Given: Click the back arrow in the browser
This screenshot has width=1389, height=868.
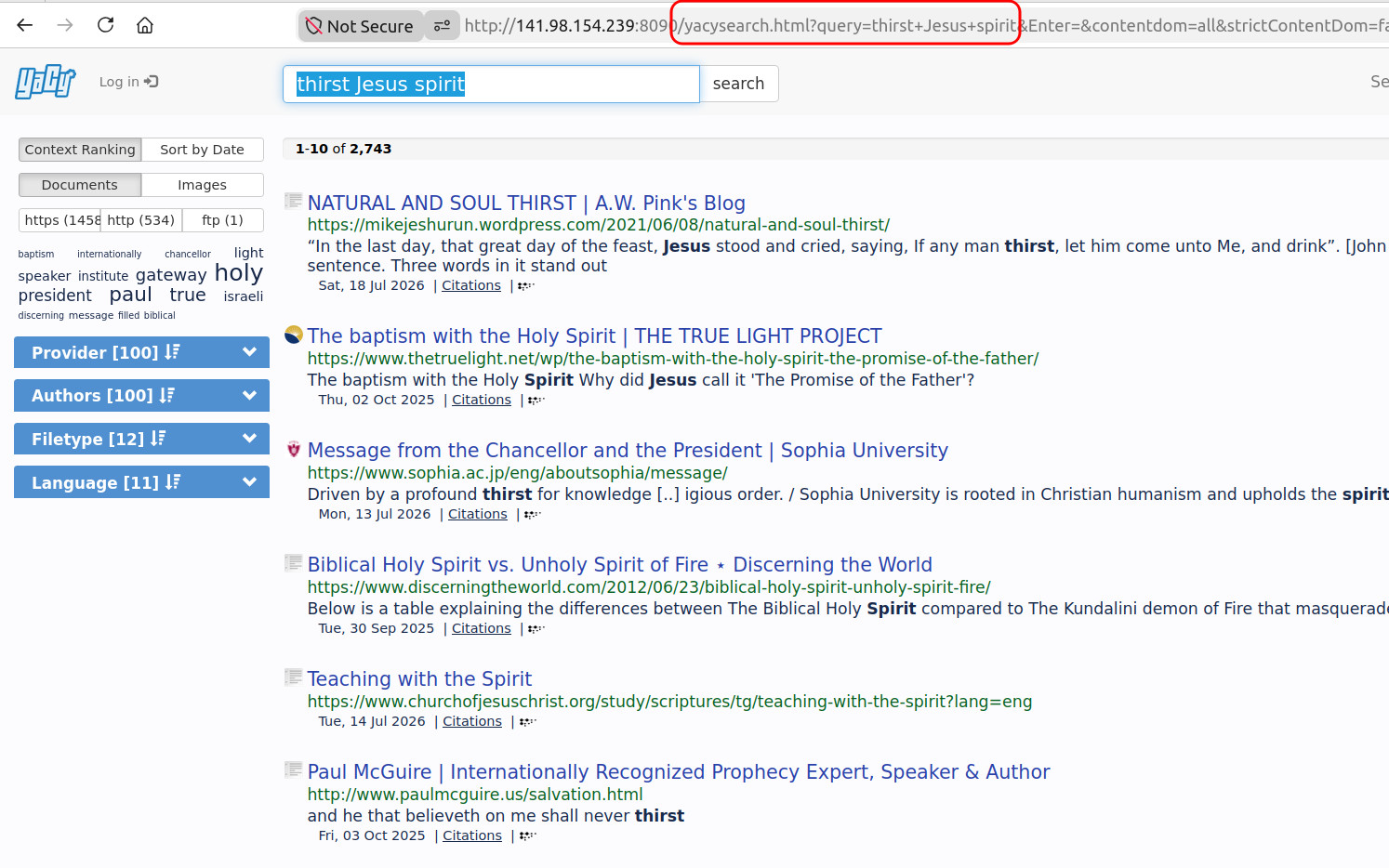Looking at the screenshot, I should pyautogui.click(x=25, y=25).
